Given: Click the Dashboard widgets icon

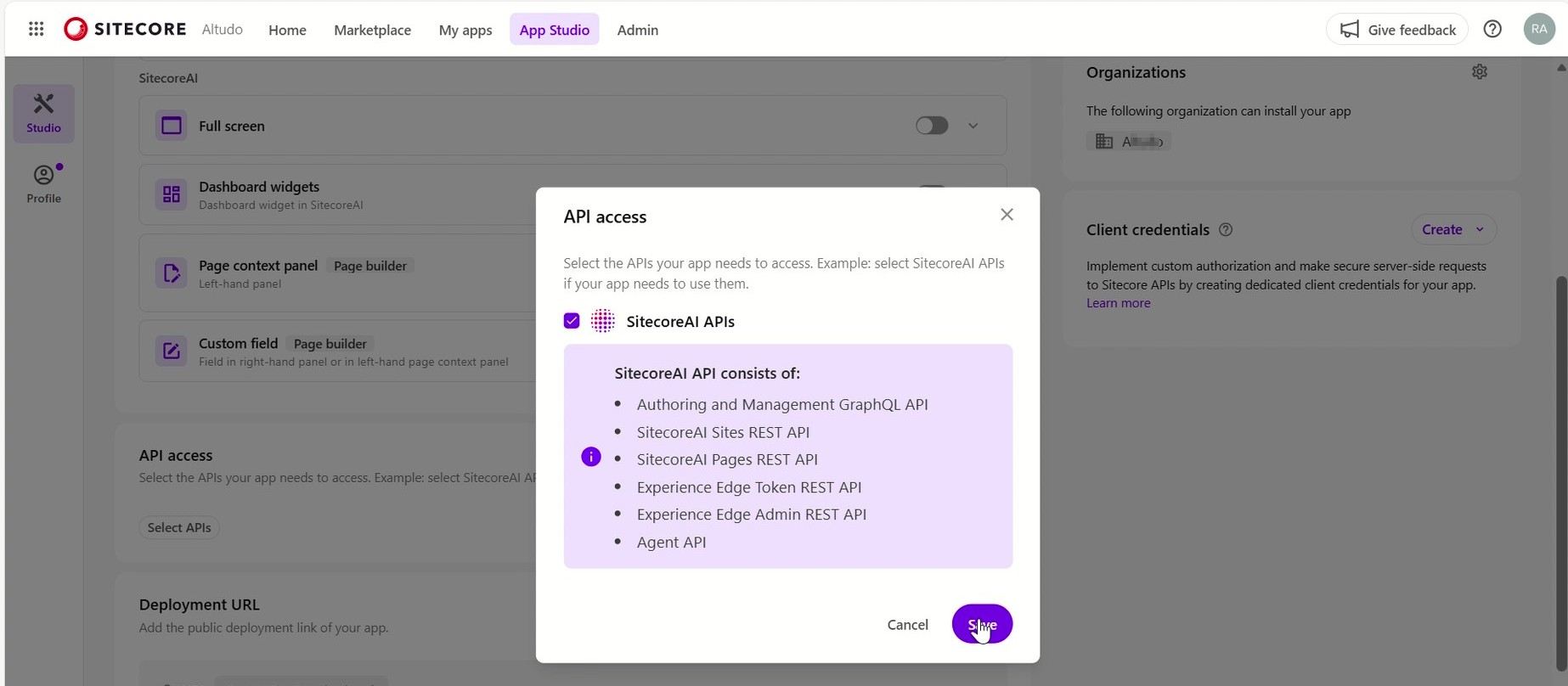Looking at the screenshot, I should [x=171, y=194].
